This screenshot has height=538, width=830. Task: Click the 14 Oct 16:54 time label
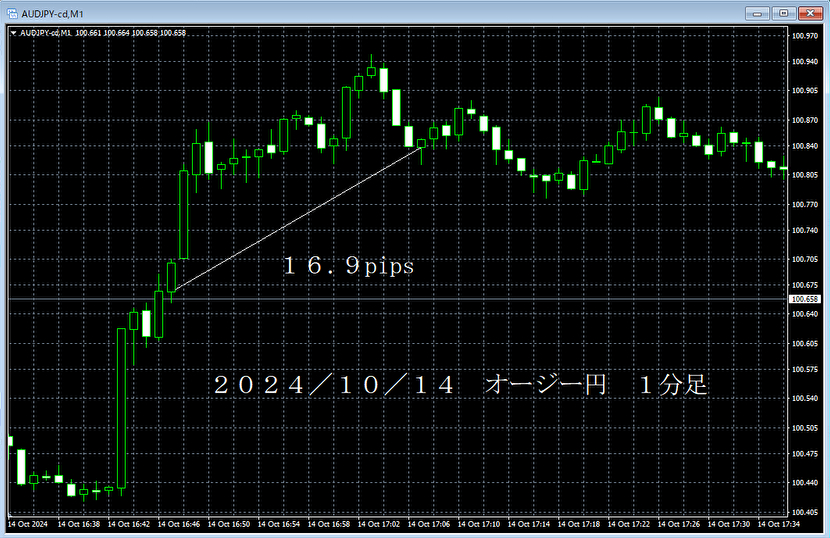(278, 524)
